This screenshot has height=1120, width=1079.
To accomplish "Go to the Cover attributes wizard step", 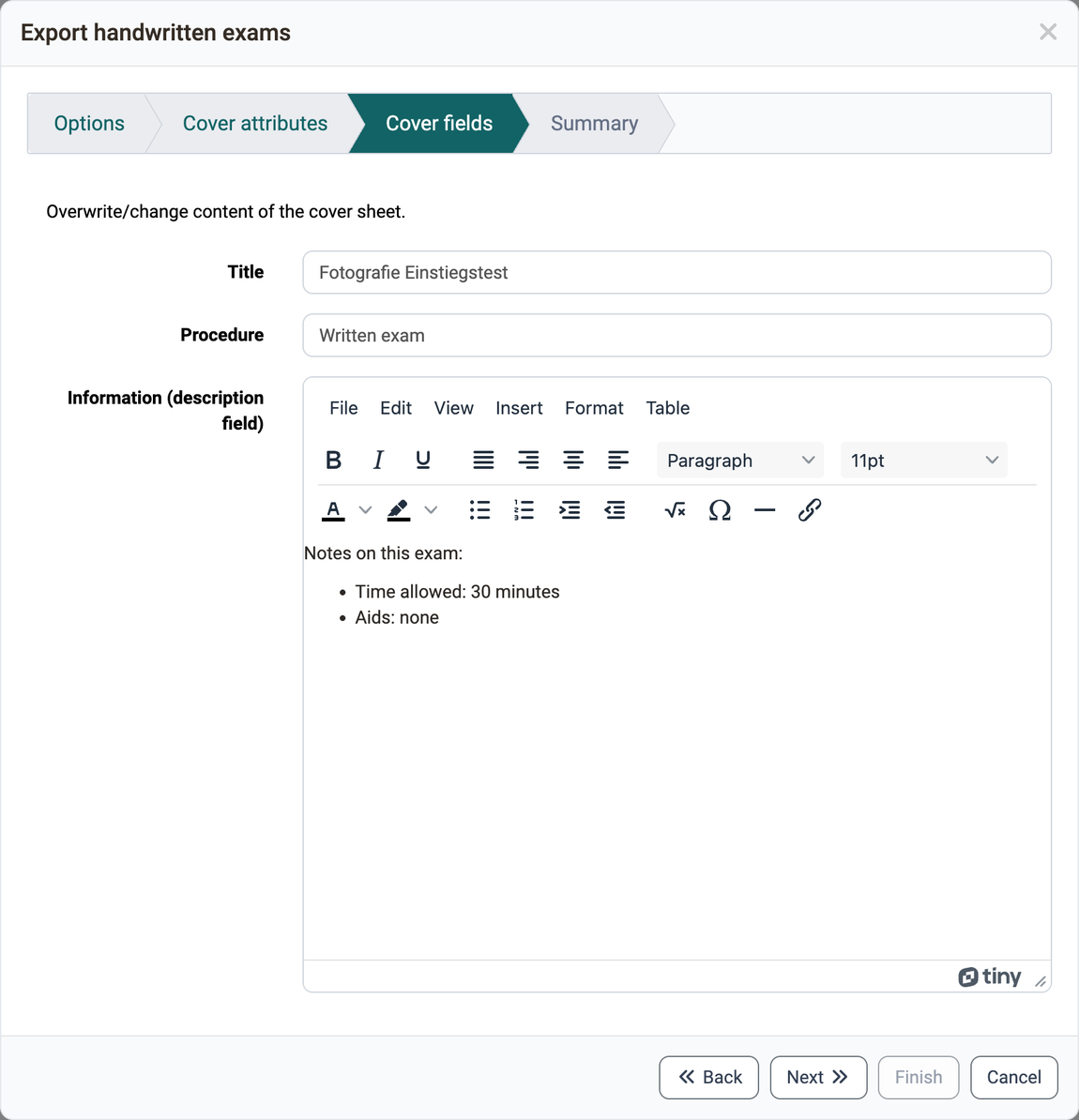I will click(255, 123).
